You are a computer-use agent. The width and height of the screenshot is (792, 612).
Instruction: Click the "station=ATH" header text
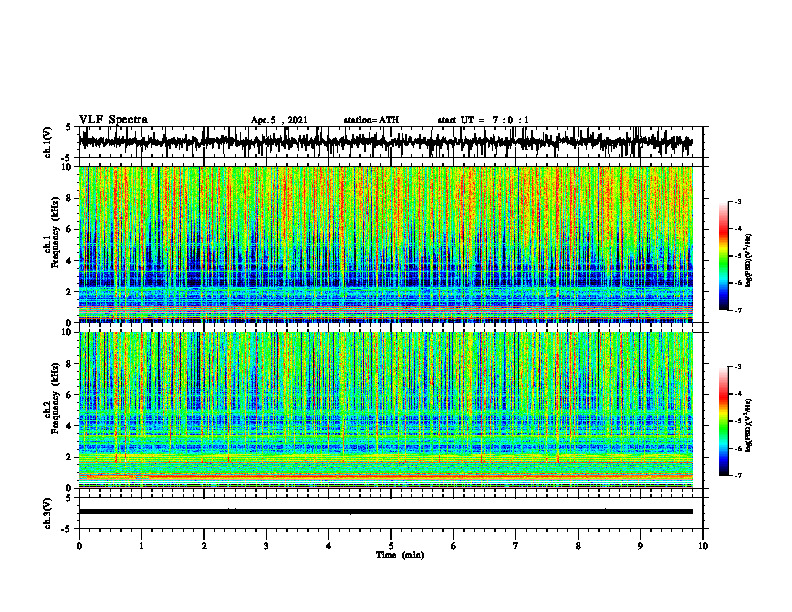click(371, 120)
